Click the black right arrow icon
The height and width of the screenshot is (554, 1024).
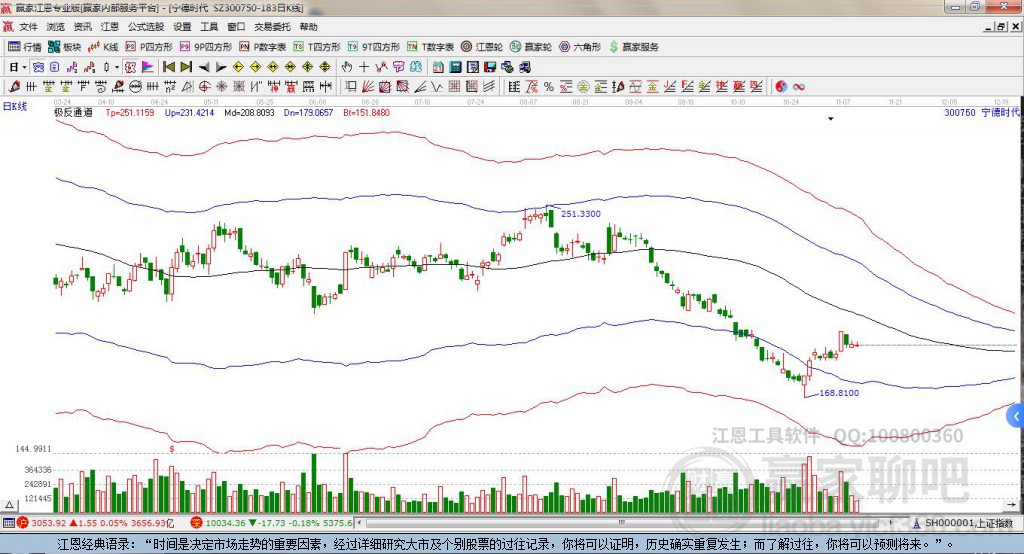(221, 67)
